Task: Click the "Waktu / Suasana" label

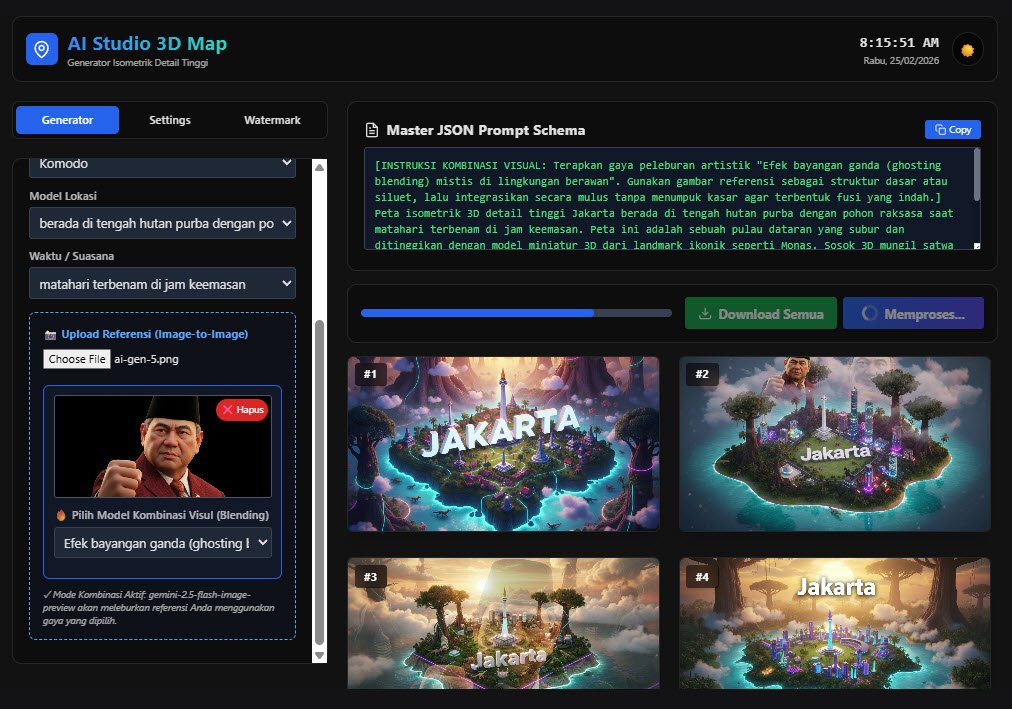Action: (x=72, y=256)
